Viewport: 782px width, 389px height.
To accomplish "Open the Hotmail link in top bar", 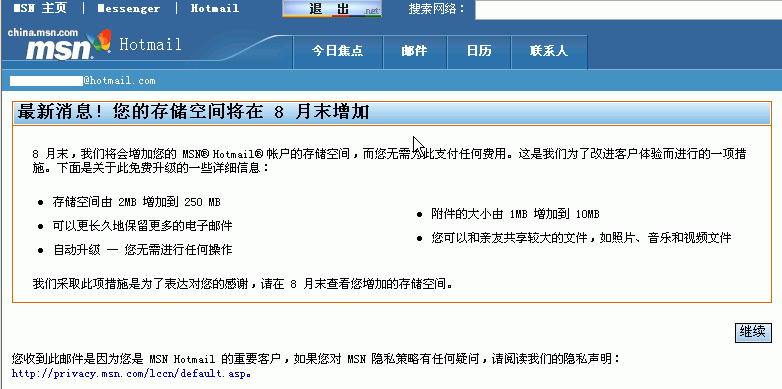I will pos(215,8).
